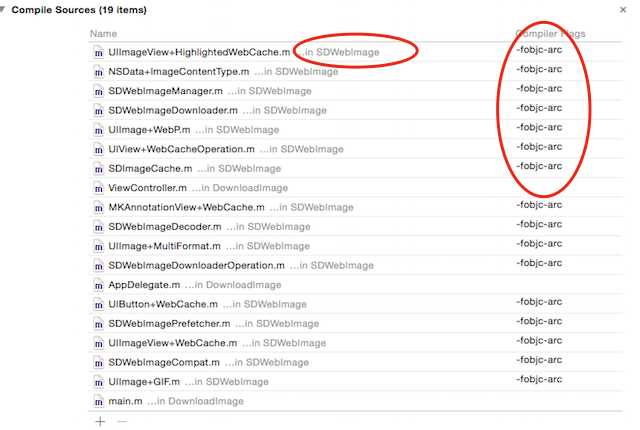Add a source file with the plus button
The height and width of the screenshot is (430, 640).
(100, 421)
